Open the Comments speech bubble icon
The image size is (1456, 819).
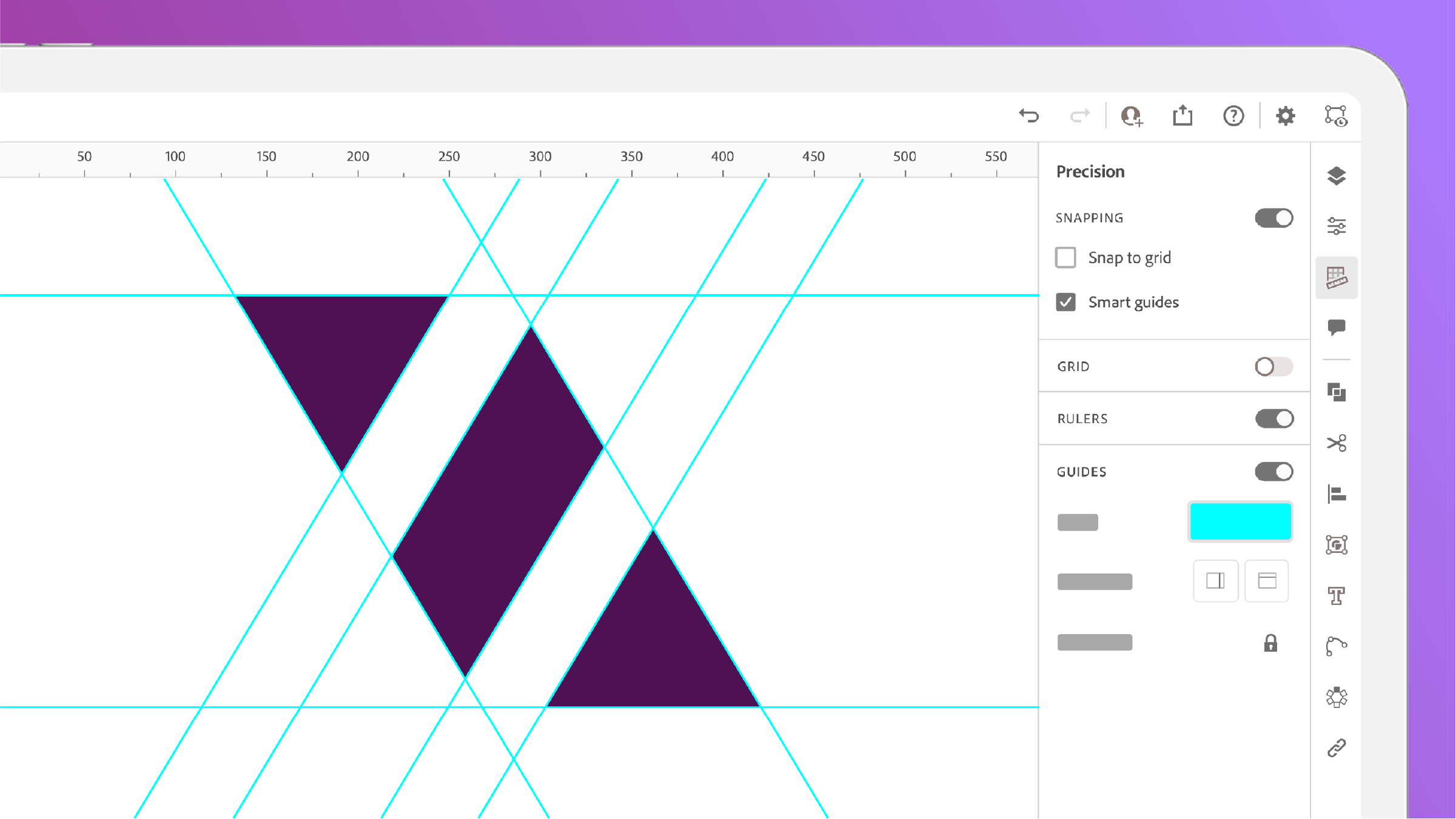tap(1336, 327)
